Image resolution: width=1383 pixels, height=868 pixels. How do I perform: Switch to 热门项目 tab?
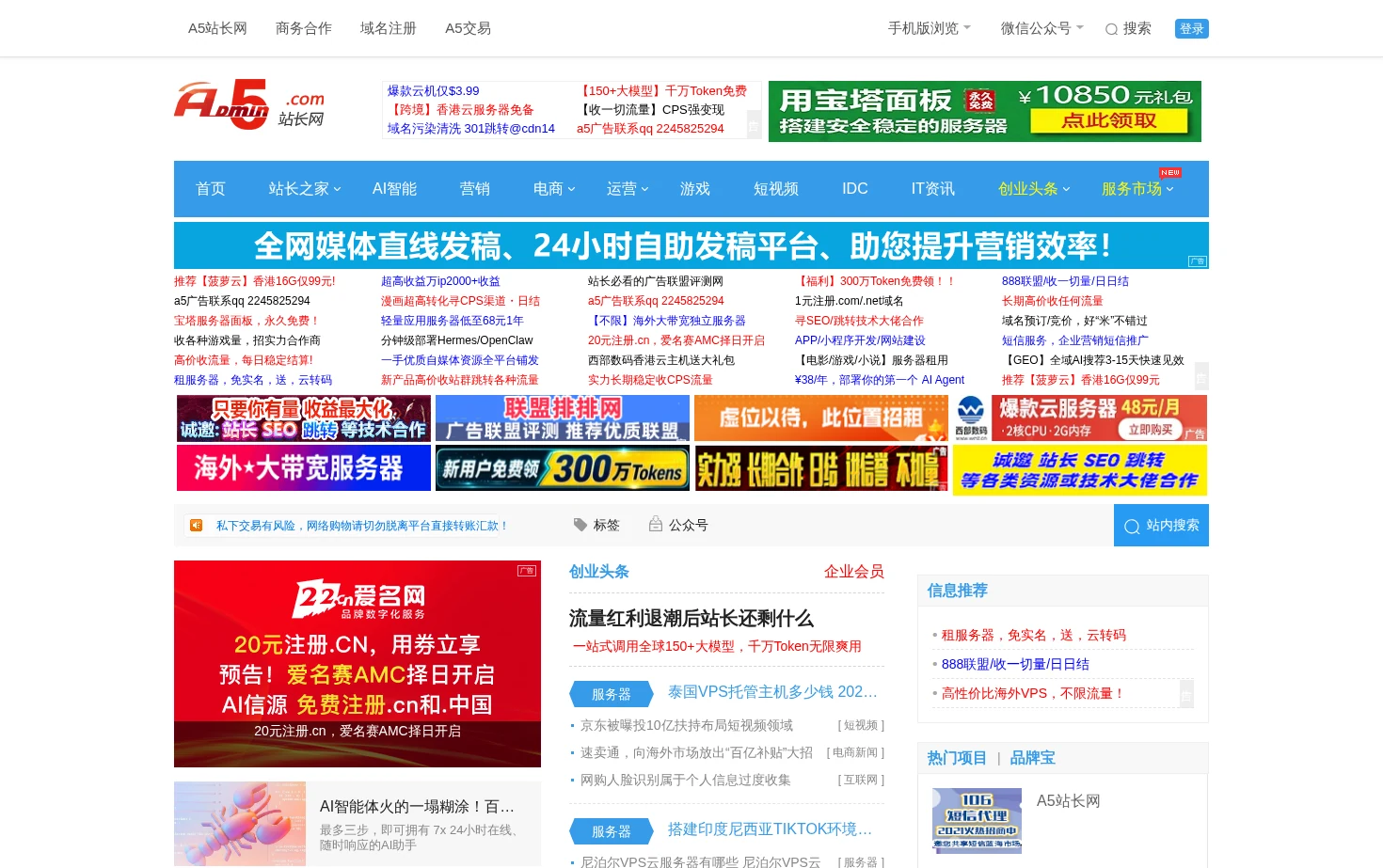click(957, 758)
